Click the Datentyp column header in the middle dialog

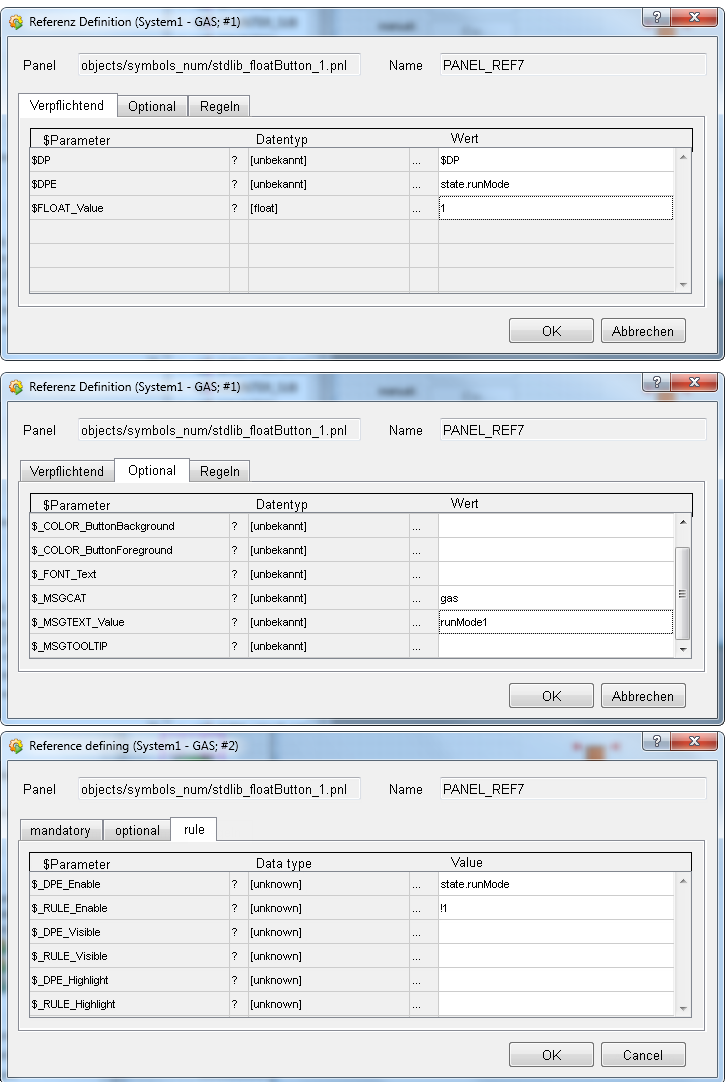pos(281,504)
